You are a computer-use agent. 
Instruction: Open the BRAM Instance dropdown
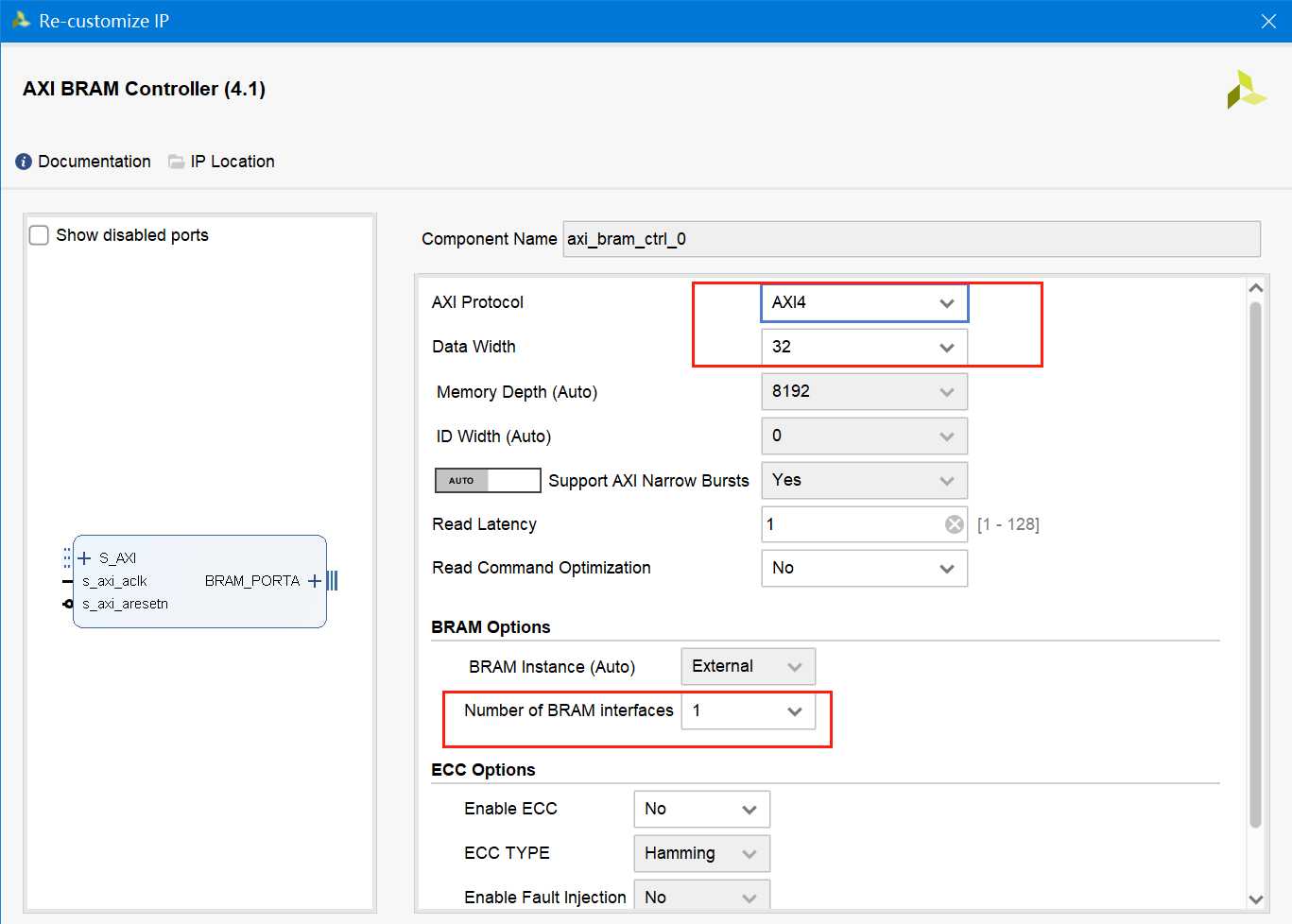[749, 666]
